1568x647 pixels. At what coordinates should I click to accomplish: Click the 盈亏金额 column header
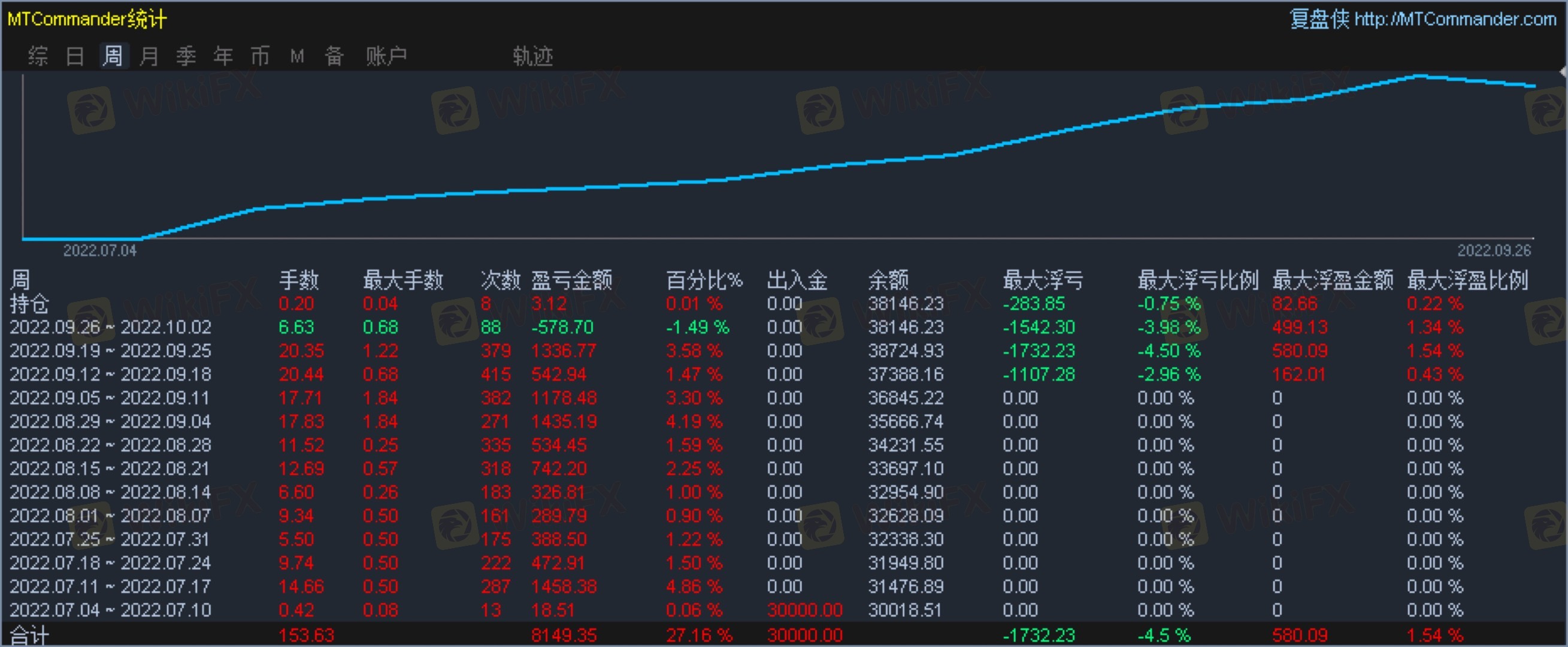(x=571, y=280)
